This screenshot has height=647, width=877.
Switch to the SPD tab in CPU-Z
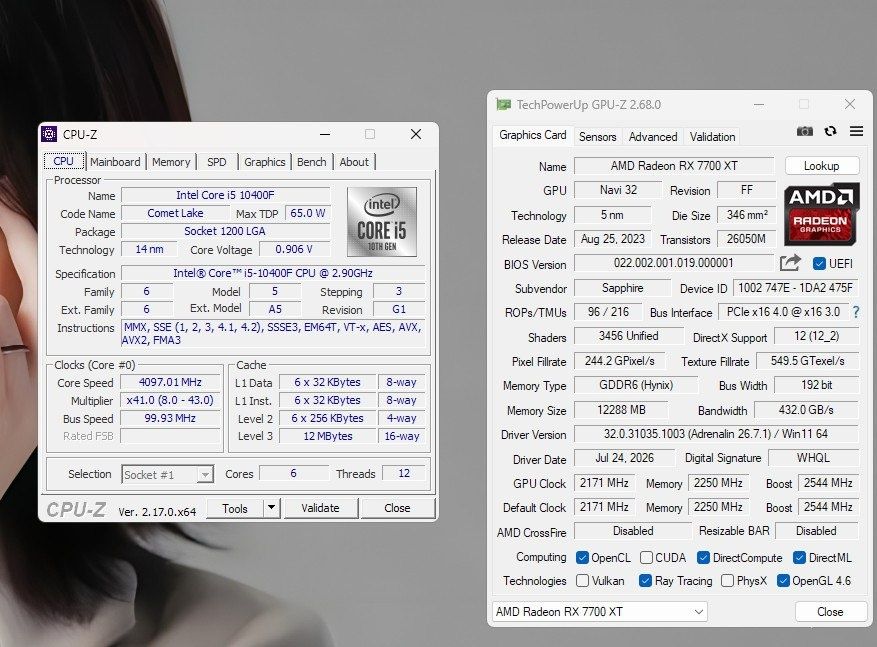(216, 162)
